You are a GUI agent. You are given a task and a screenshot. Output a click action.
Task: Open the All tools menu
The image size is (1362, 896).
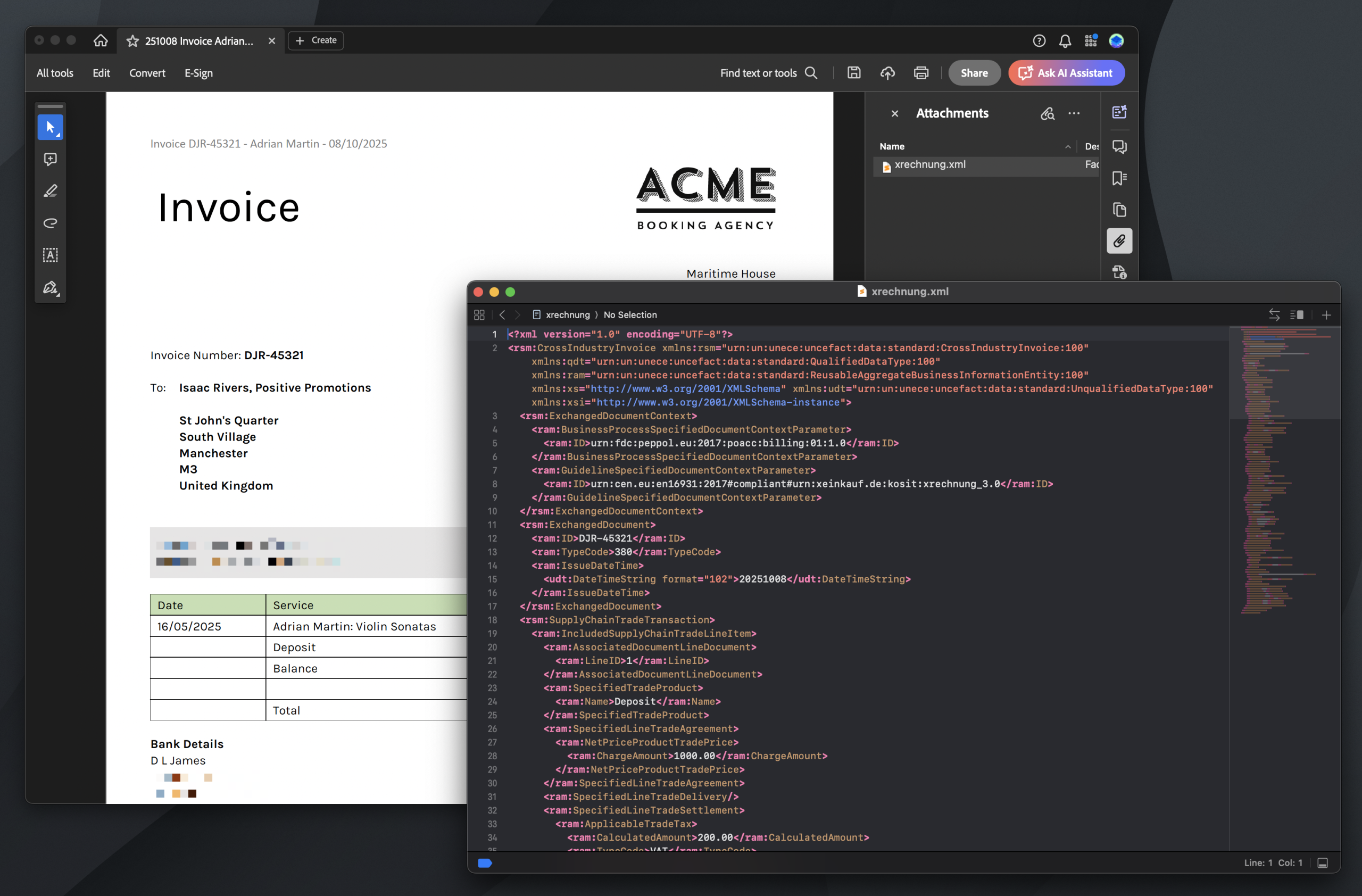click(x=55, y=73)
